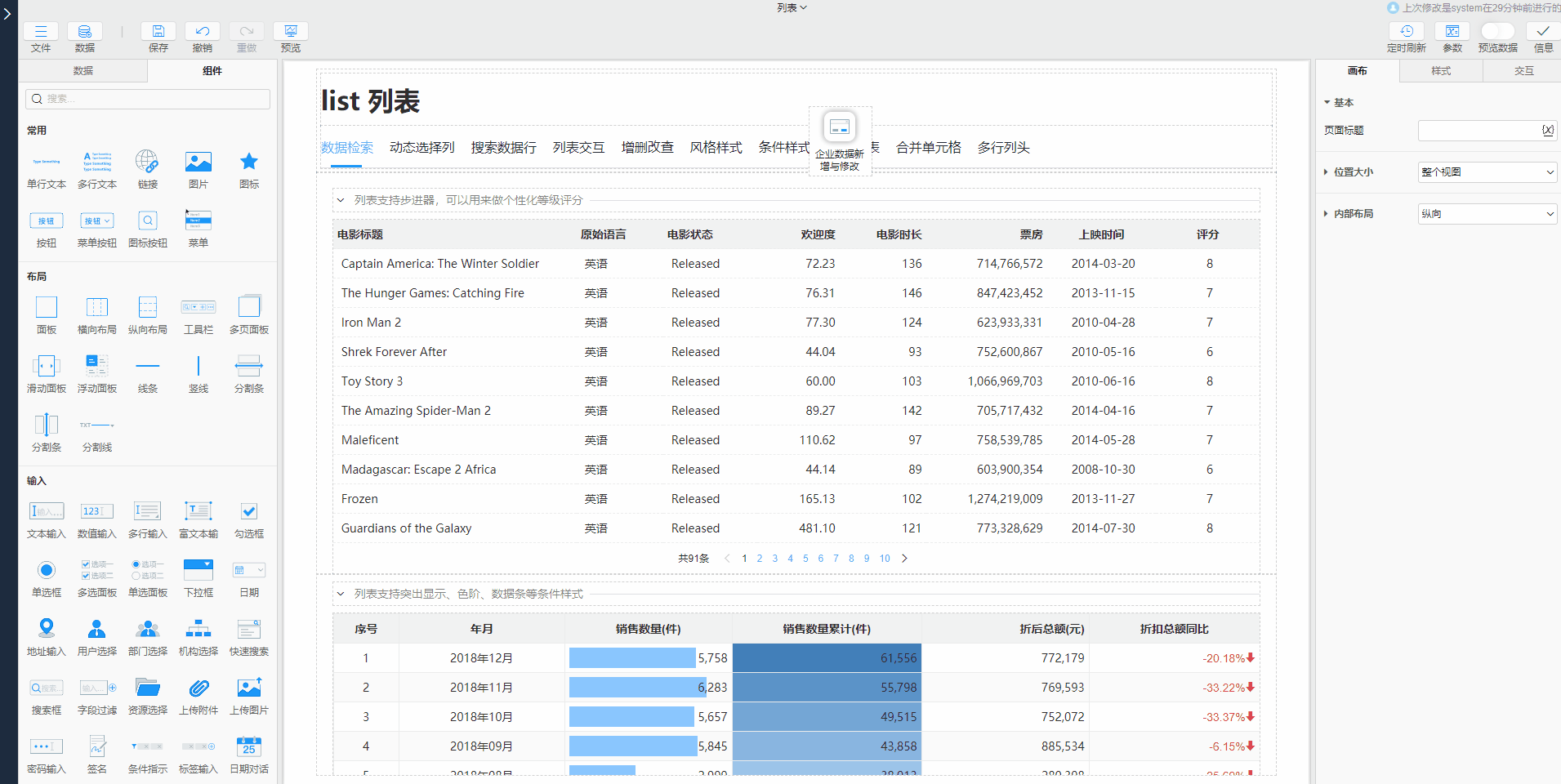Switch to the 数据 tab in left panel
This screenshot has width=1561, height=784.
tap(83, 71)
